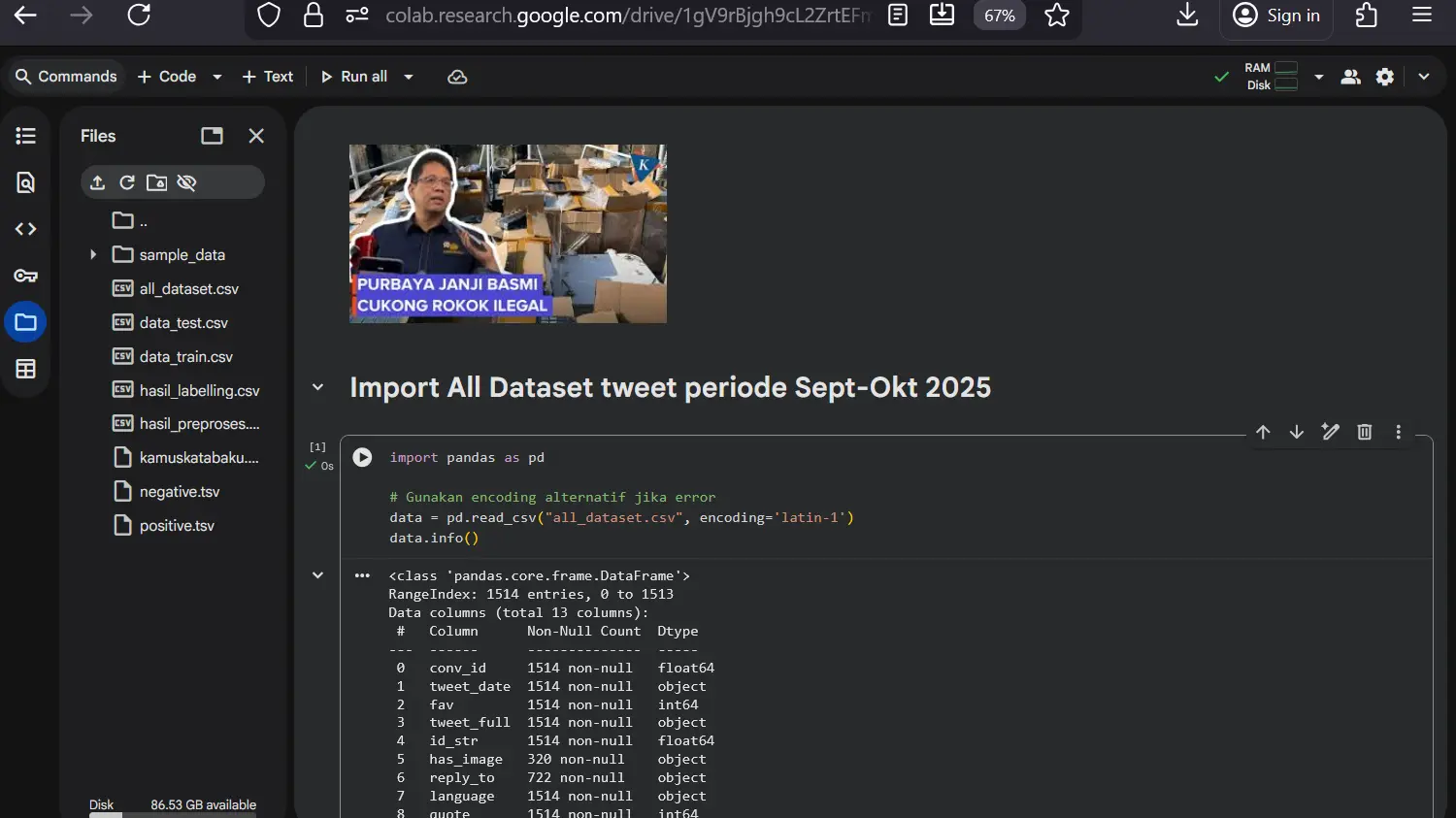Open the Secrets panel with the key icon

(25, 275)
